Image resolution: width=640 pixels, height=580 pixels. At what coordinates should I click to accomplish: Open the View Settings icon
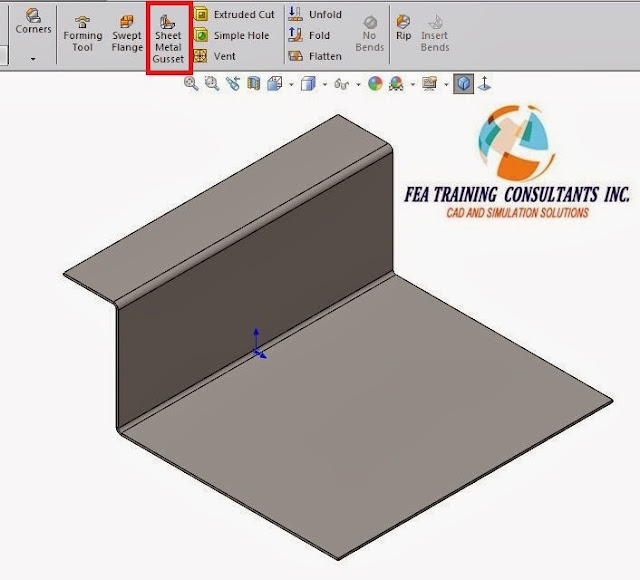(x=429, y=83)
